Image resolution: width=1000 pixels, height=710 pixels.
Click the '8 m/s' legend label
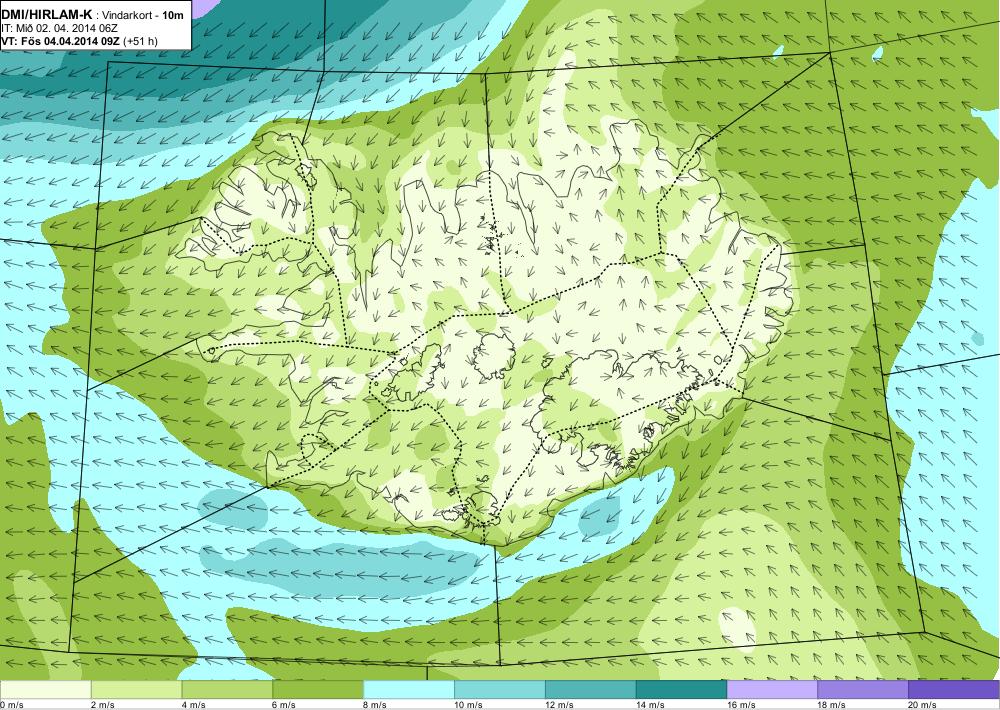coord(376,705)
